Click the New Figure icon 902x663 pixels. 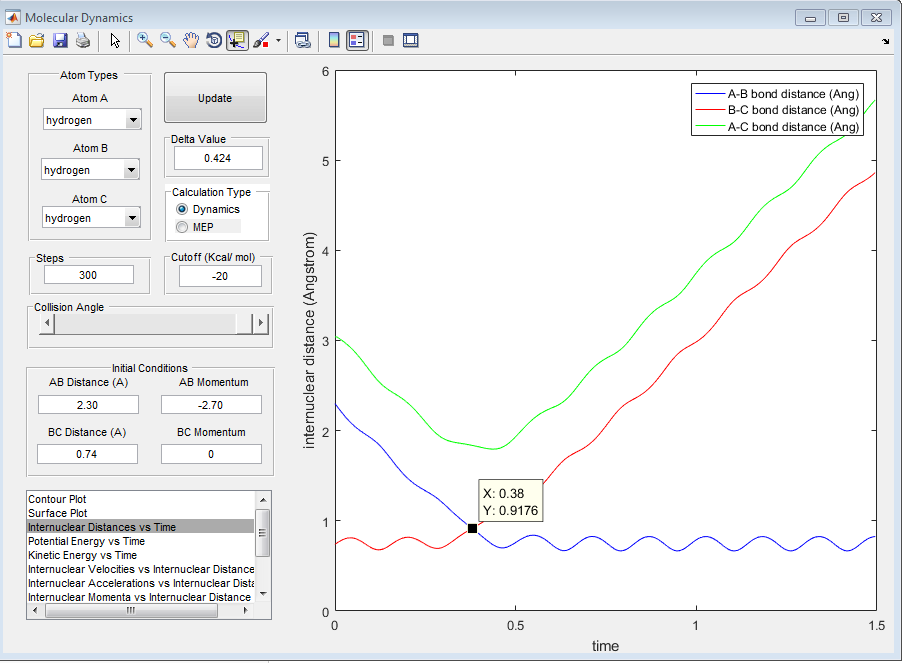[14, 41]
